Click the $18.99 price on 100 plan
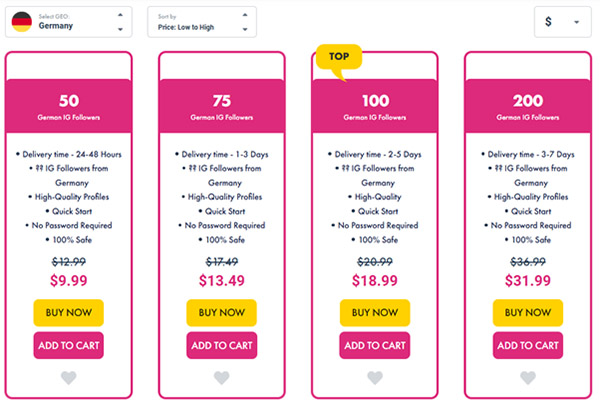The width and height of the screenshot is (600, 406). coord(375,281)
